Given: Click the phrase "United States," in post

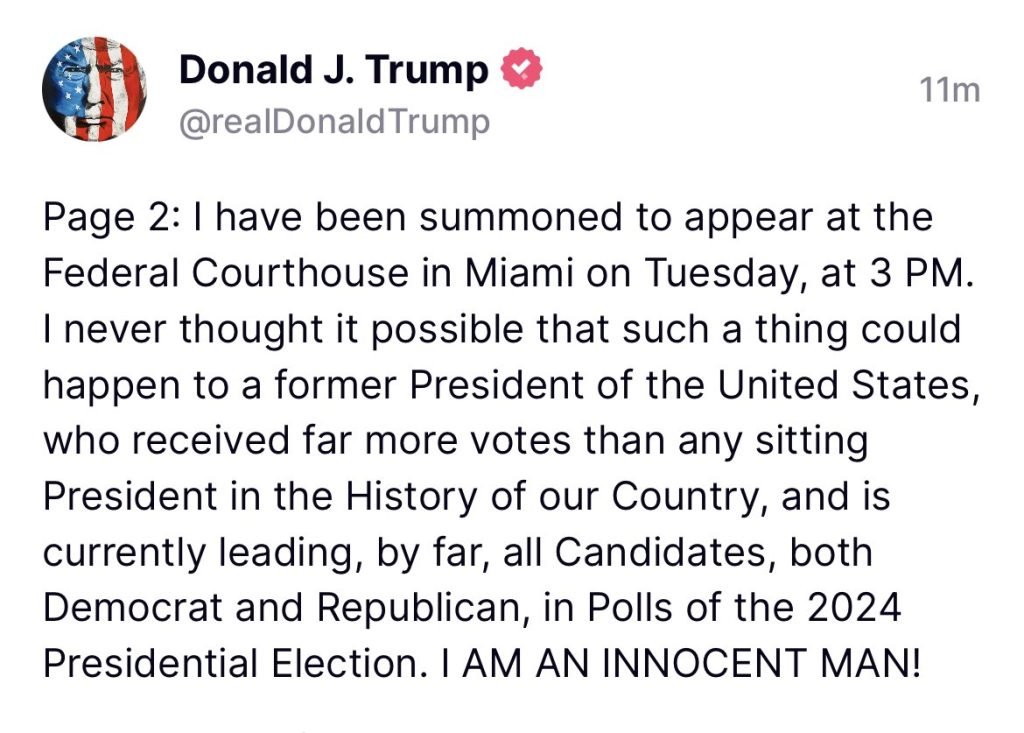Looking at the screenshot, I should [849, 385].
